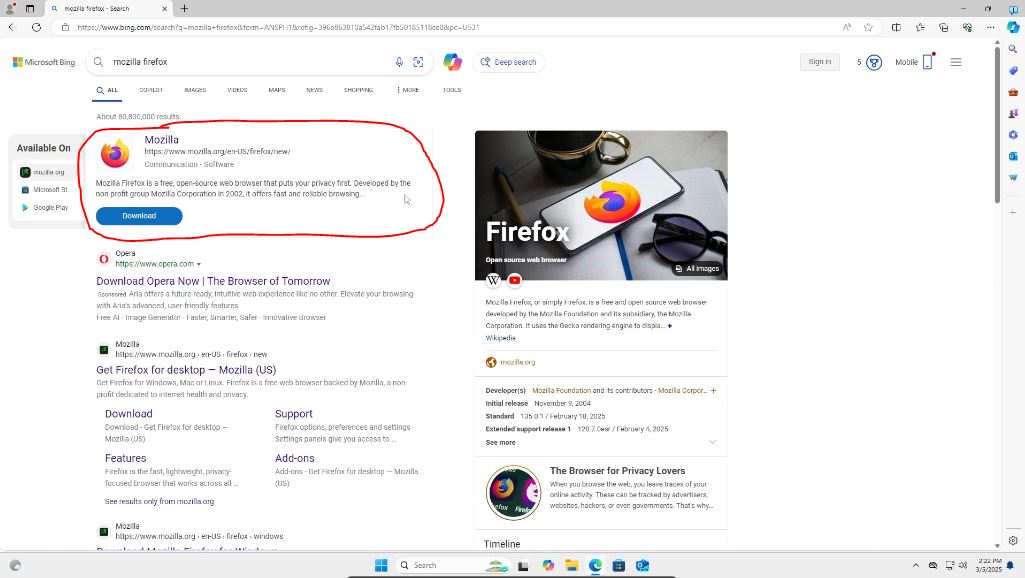The width and height of the screenshot is (1025, 578).
Task: Open the Mozilla title link in top result
Action: click(161, 139)
